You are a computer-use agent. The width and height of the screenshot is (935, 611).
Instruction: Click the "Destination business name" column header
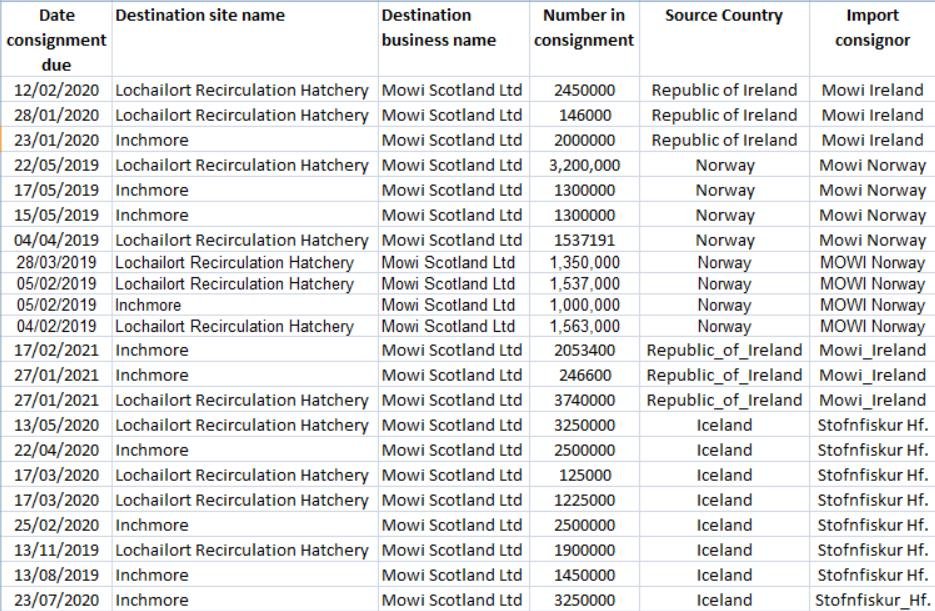pyautogui.click(x=438, y=28)
